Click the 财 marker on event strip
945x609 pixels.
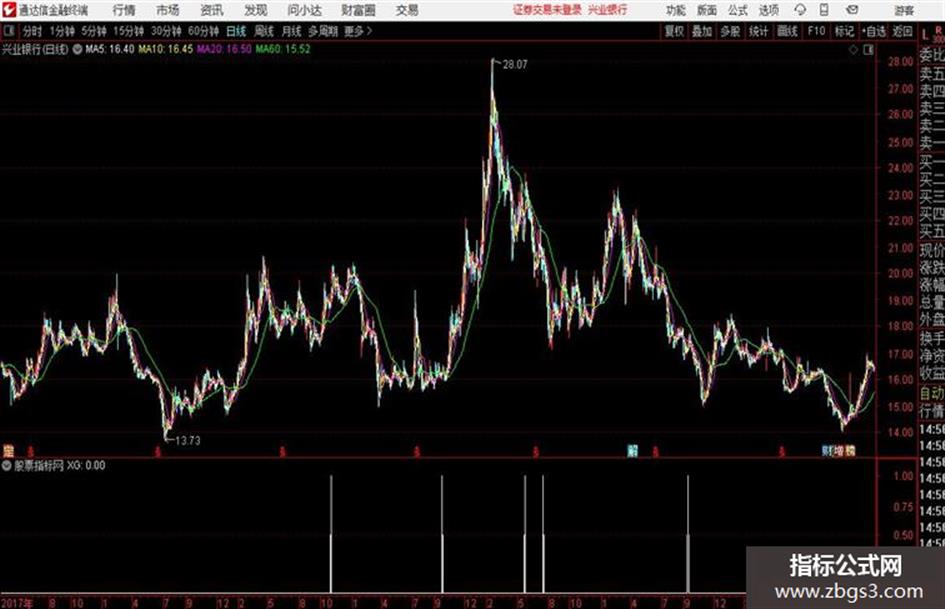tap(827, 451)
